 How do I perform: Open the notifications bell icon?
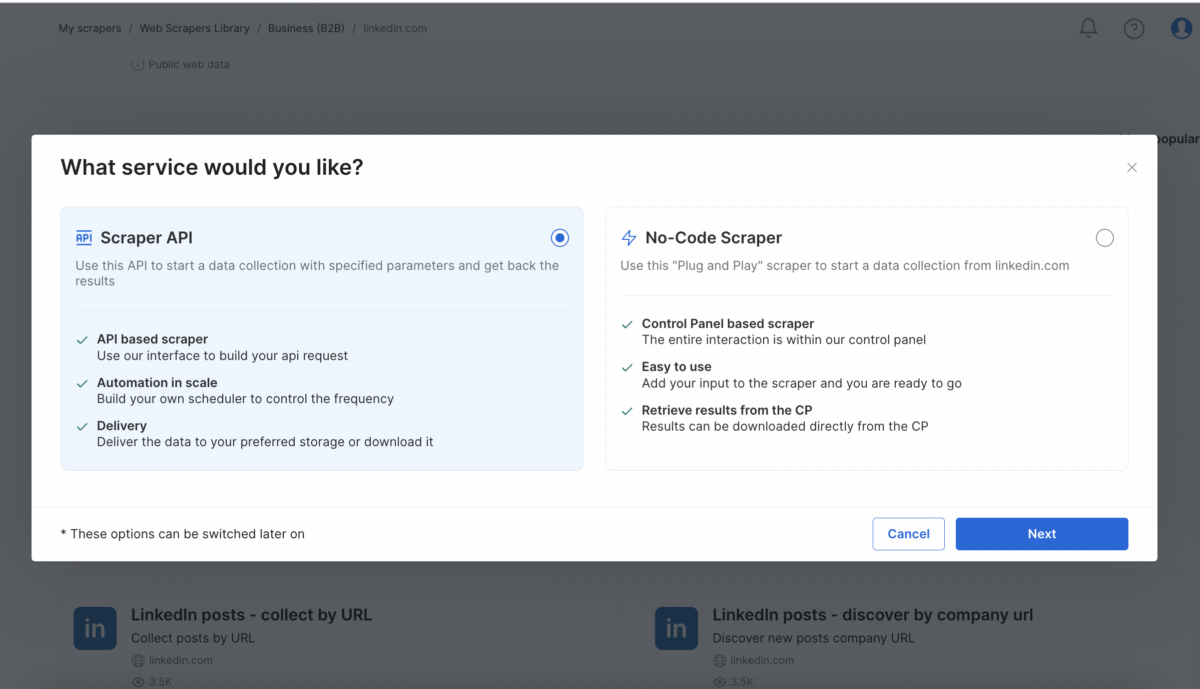click(1088, 28)
